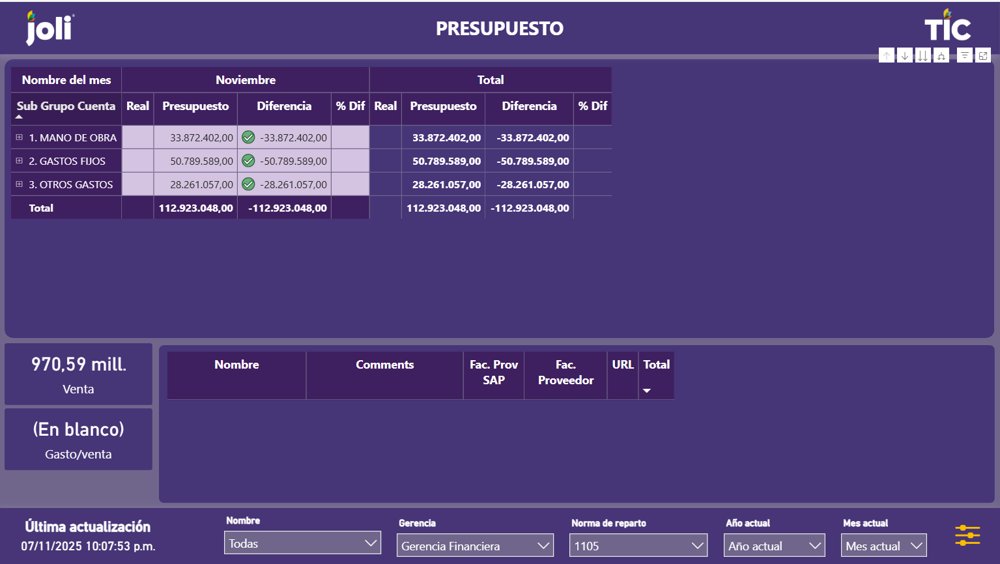Open the Norma de reparto 1105 dropdown
Viewport: 1000px width, 564px height.
tap(639, 545)
